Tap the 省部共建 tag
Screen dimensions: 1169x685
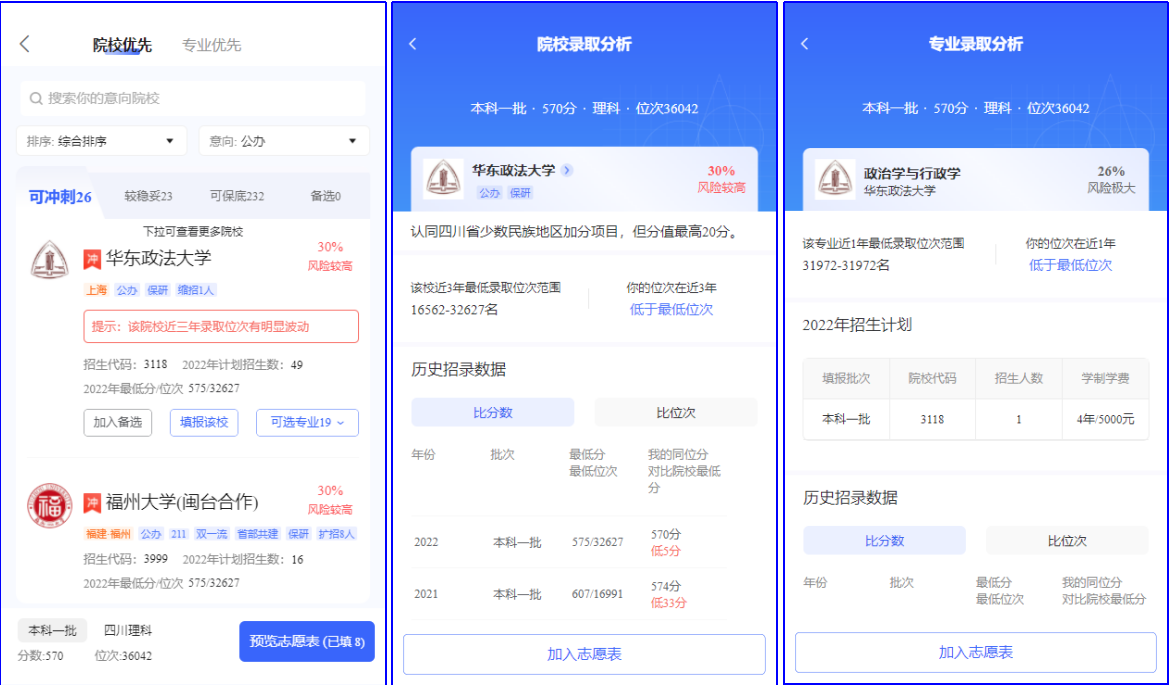coord(257,534)
